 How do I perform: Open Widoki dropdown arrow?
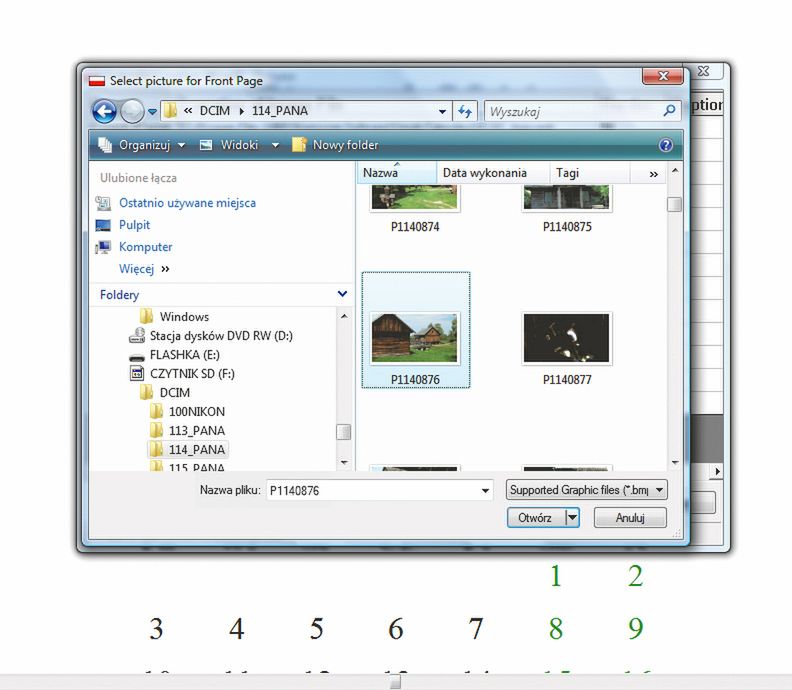[x=275, y=145]
